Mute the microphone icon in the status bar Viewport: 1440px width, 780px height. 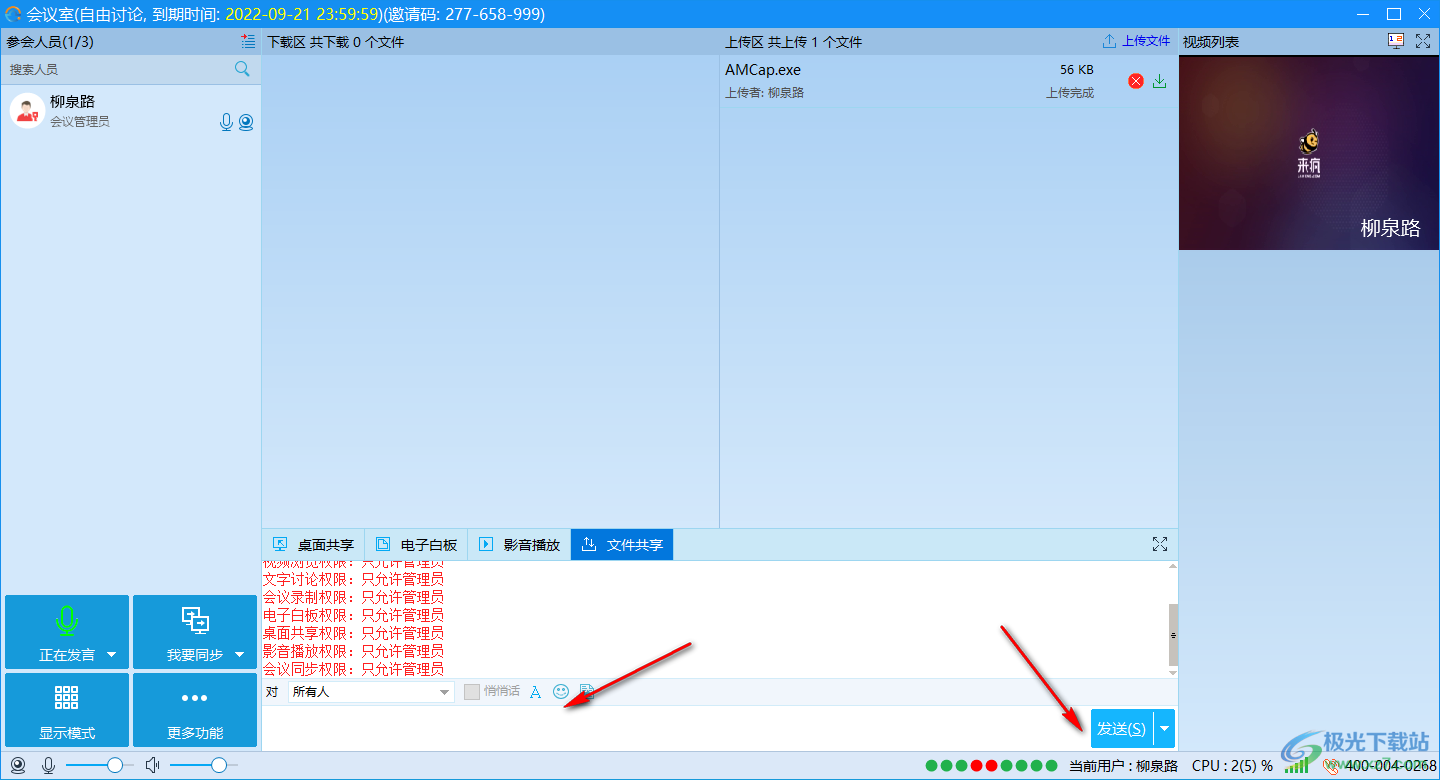click(47, 765)
